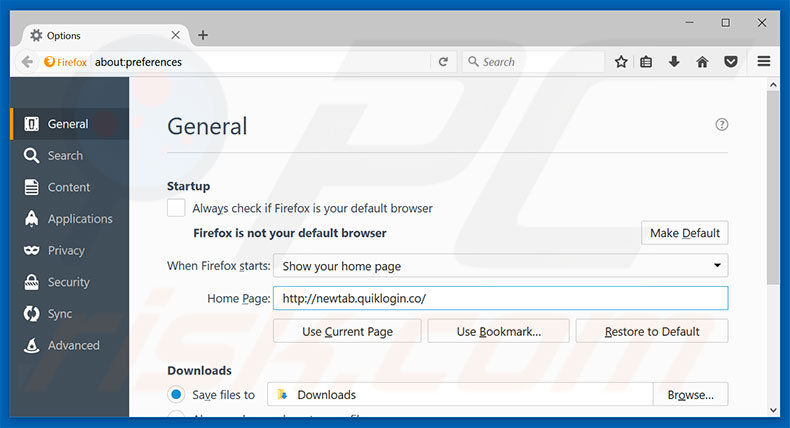Open the Security preferences category
Viewport: 790px width, 428px height.
(x=70, y=282)
